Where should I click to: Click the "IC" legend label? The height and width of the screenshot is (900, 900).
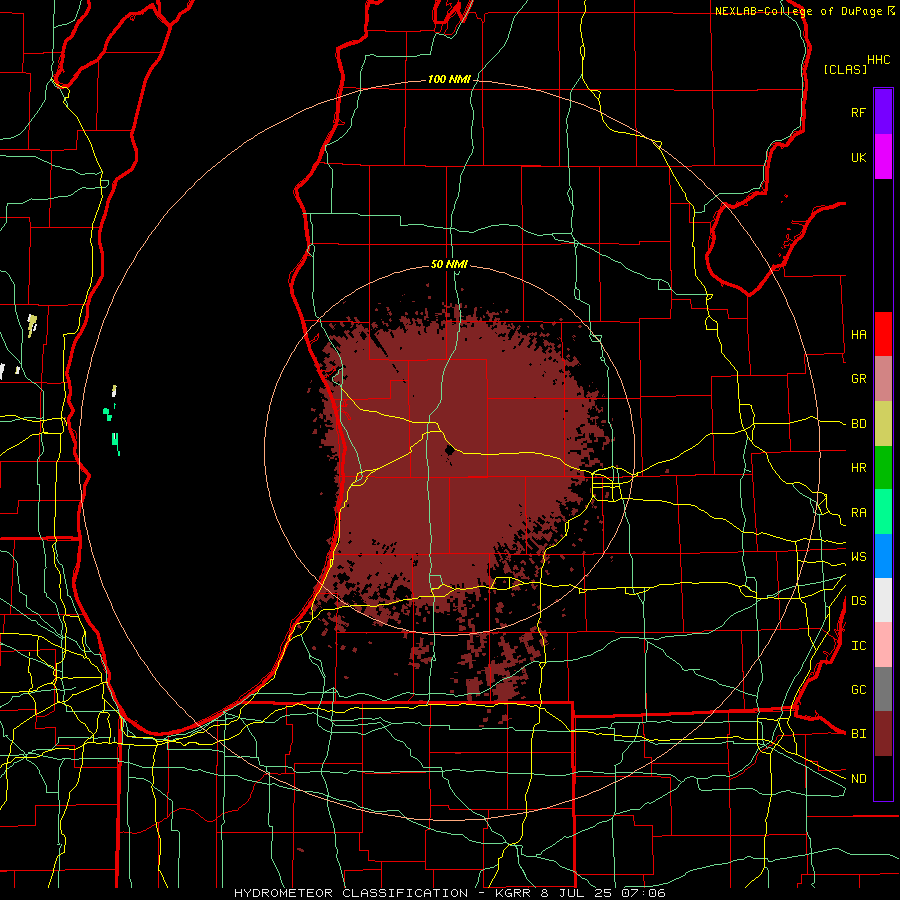858,646
